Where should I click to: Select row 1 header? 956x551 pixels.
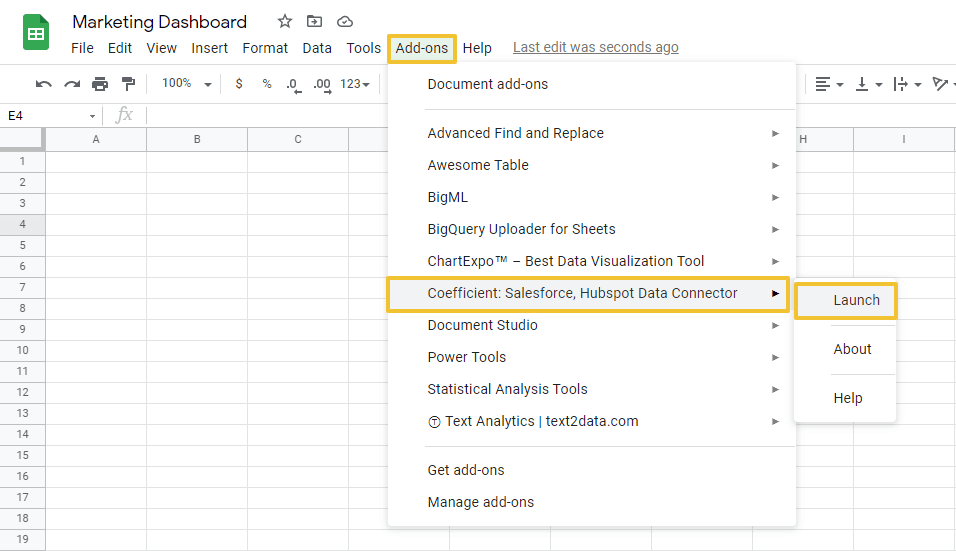click(x=23, y=162)
